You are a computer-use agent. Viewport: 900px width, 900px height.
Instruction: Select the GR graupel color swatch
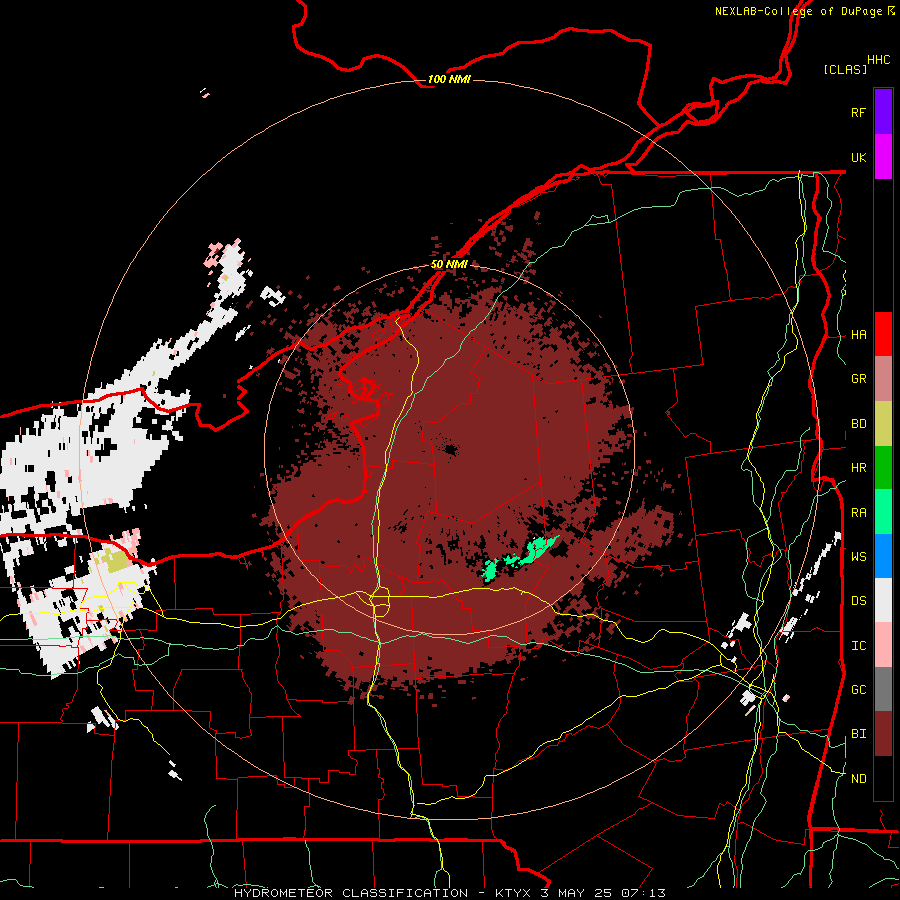pyautogui.click(x=883, y=379)
